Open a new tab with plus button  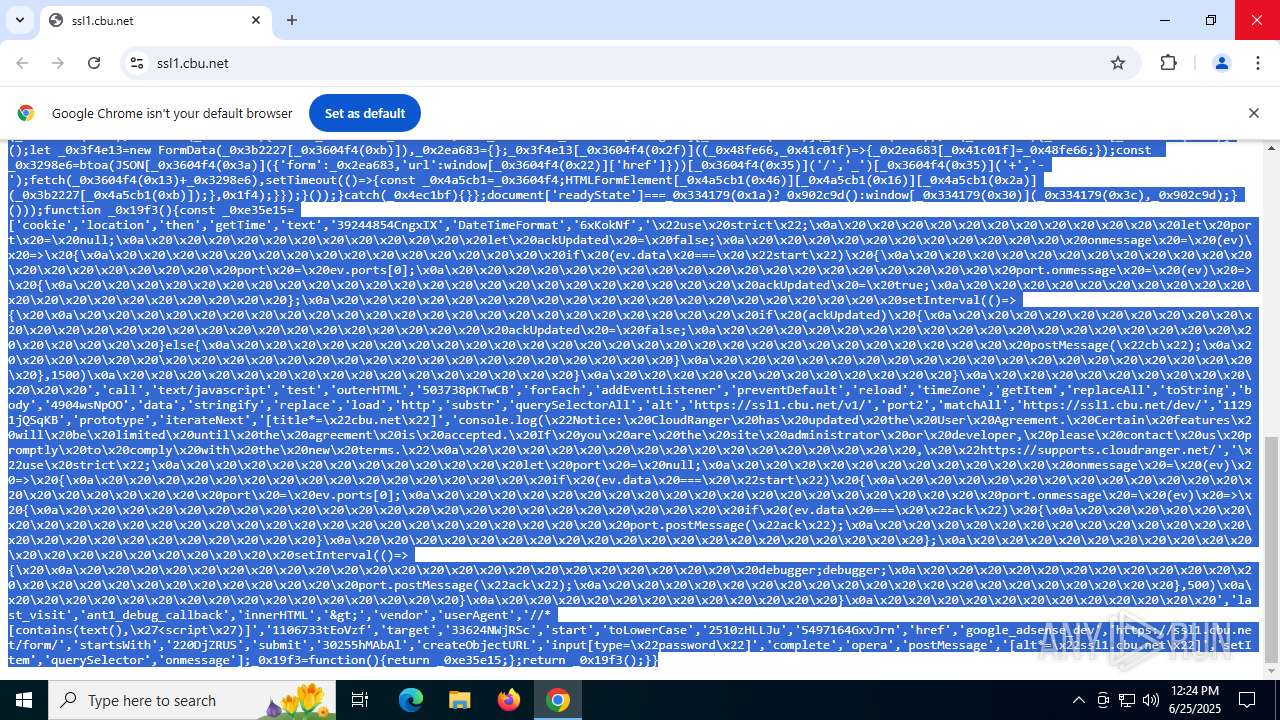292,20
